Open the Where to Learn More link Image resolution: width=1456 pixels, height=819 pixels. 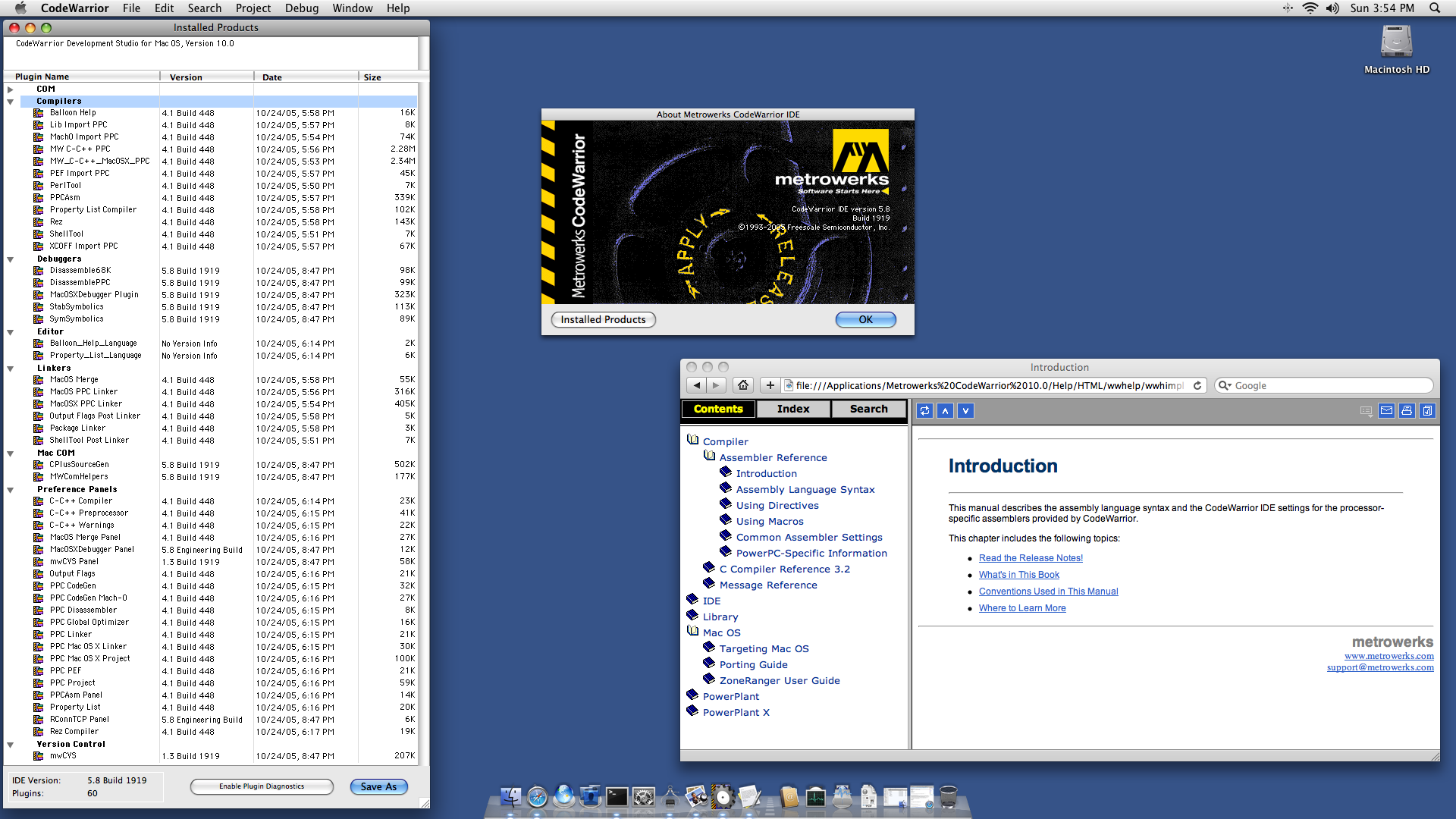click(1022, 608)
